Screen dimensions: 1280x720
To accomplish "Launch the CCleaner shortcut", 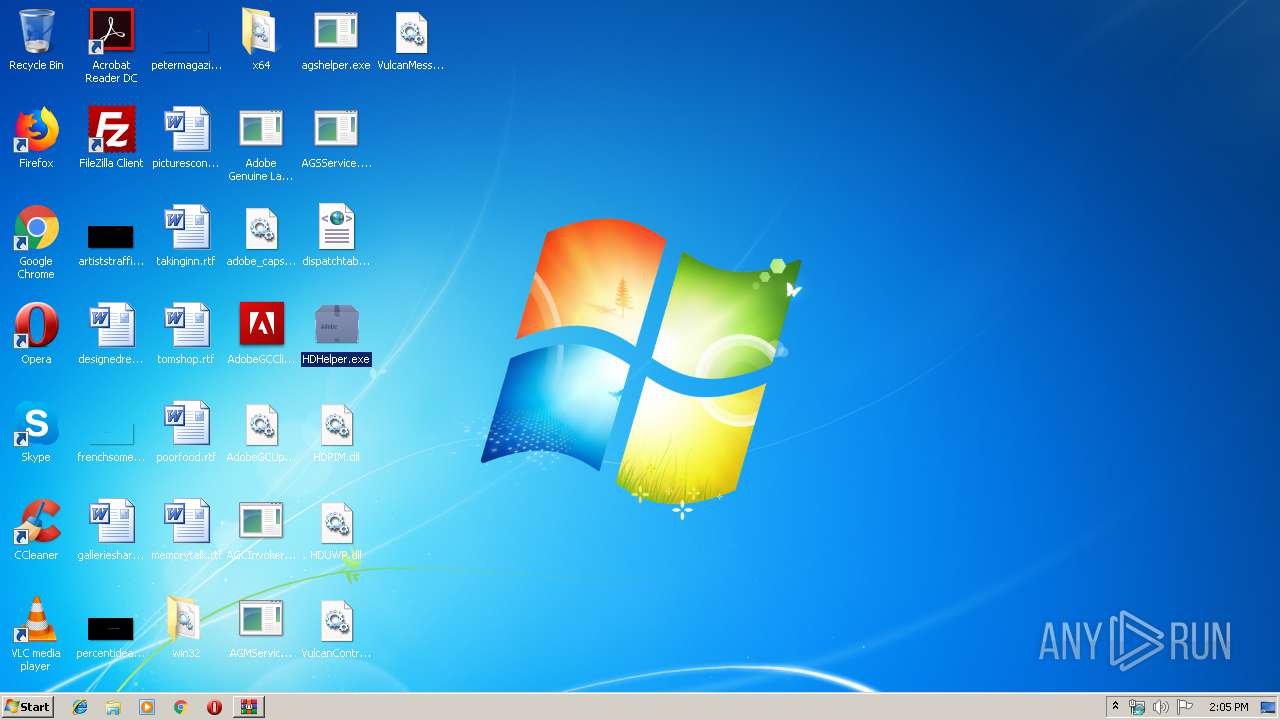I will (36, 532).
